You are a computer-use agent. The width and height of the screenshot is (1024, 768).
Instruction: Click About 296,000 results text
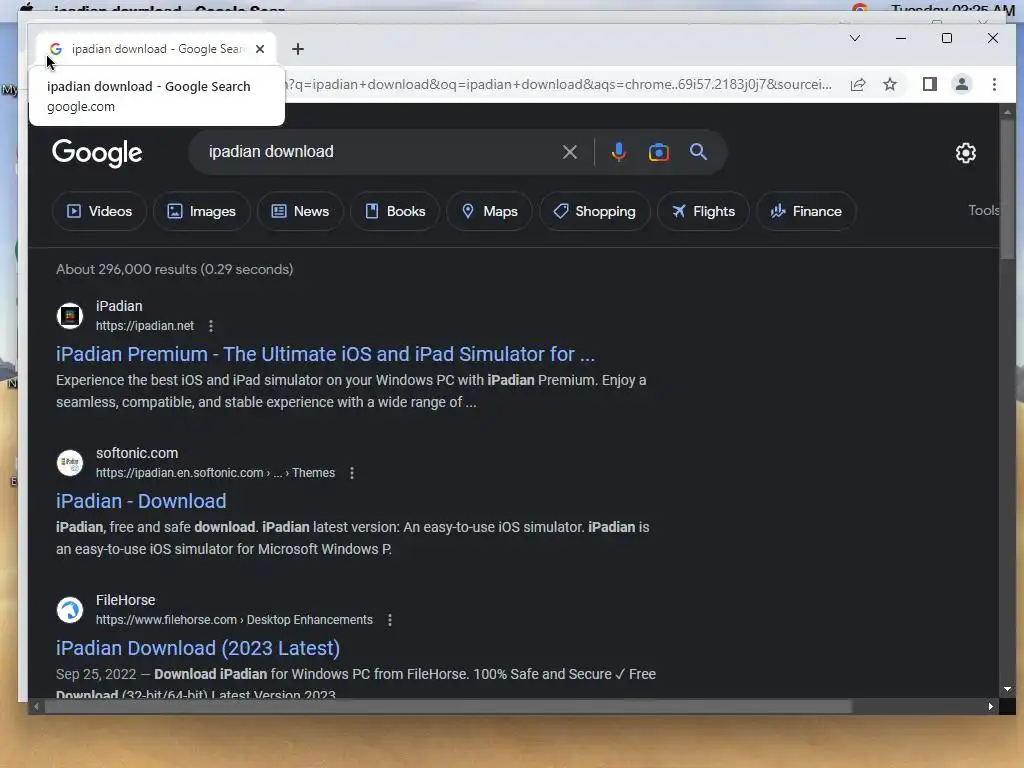pyautogui.click(x=174, y=269)
